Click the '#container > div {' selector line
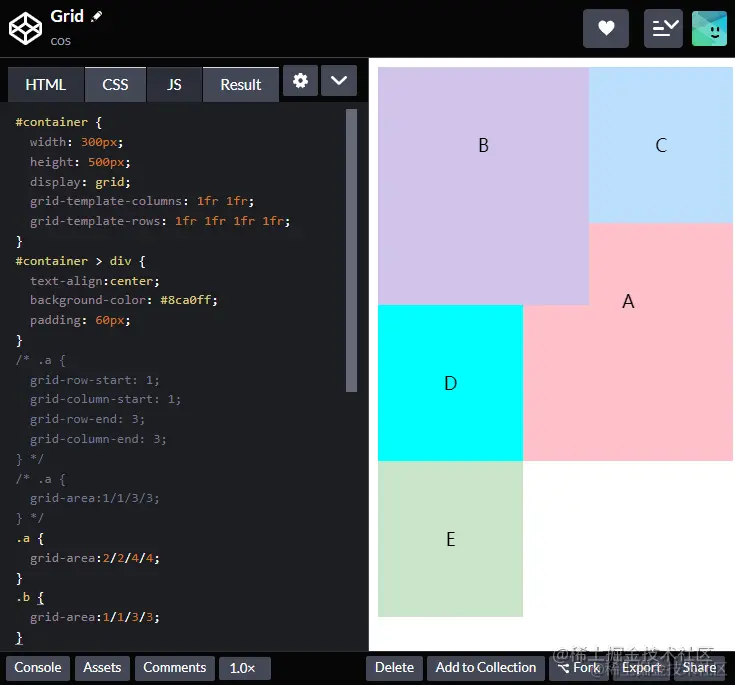This screenshot has width=735, height=685. click(80, 261)
